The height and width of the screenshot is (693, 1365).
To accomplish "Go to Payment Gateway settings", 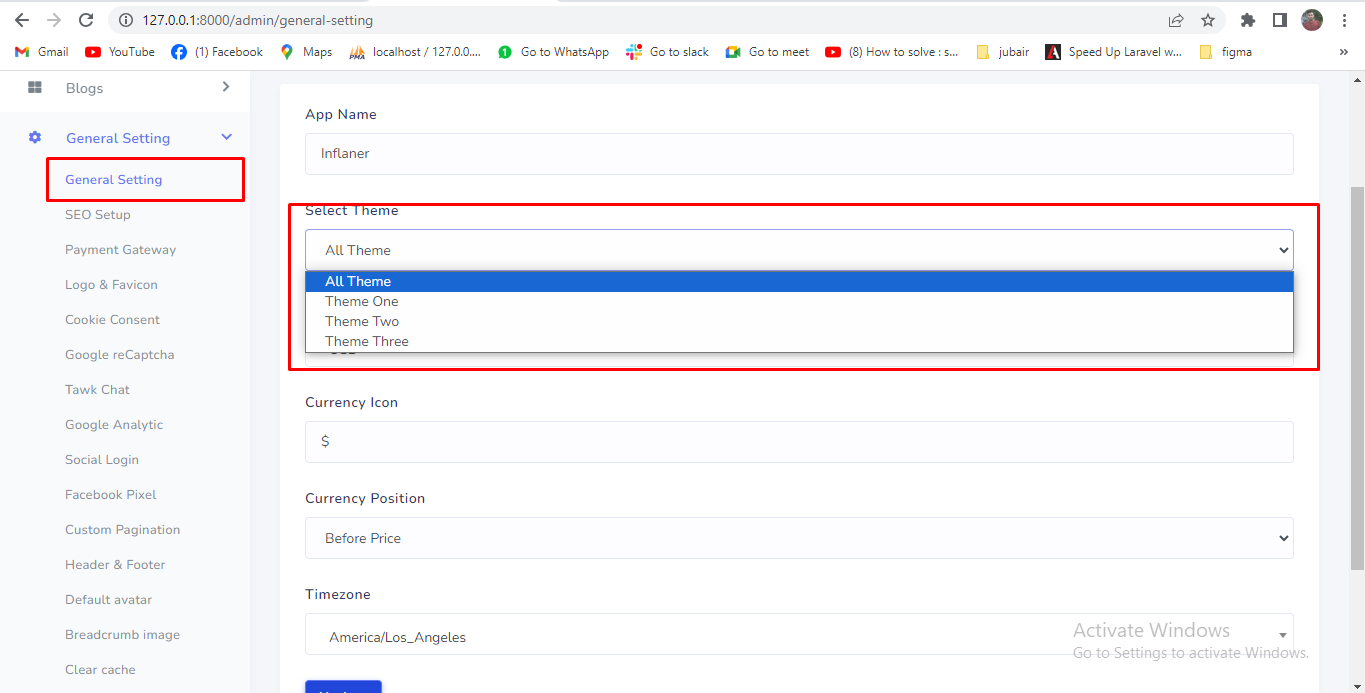I will coord(120,250).
